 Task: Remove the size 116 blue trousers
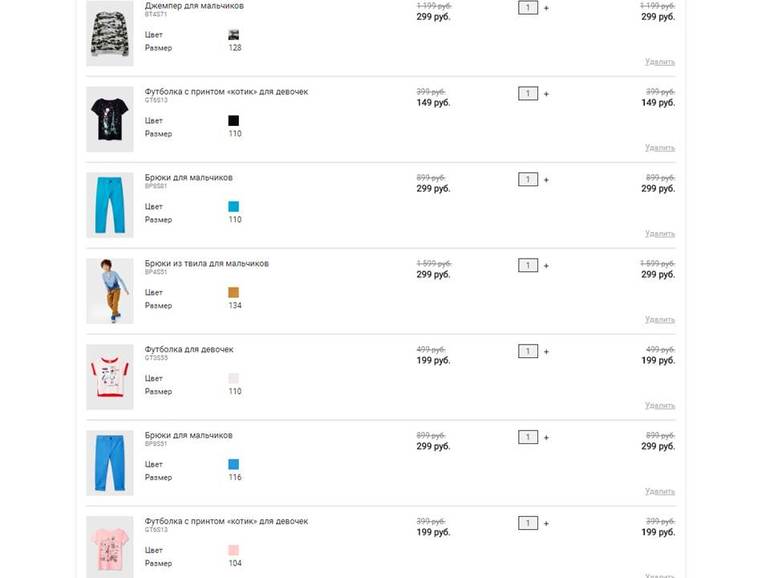[659, 492]
